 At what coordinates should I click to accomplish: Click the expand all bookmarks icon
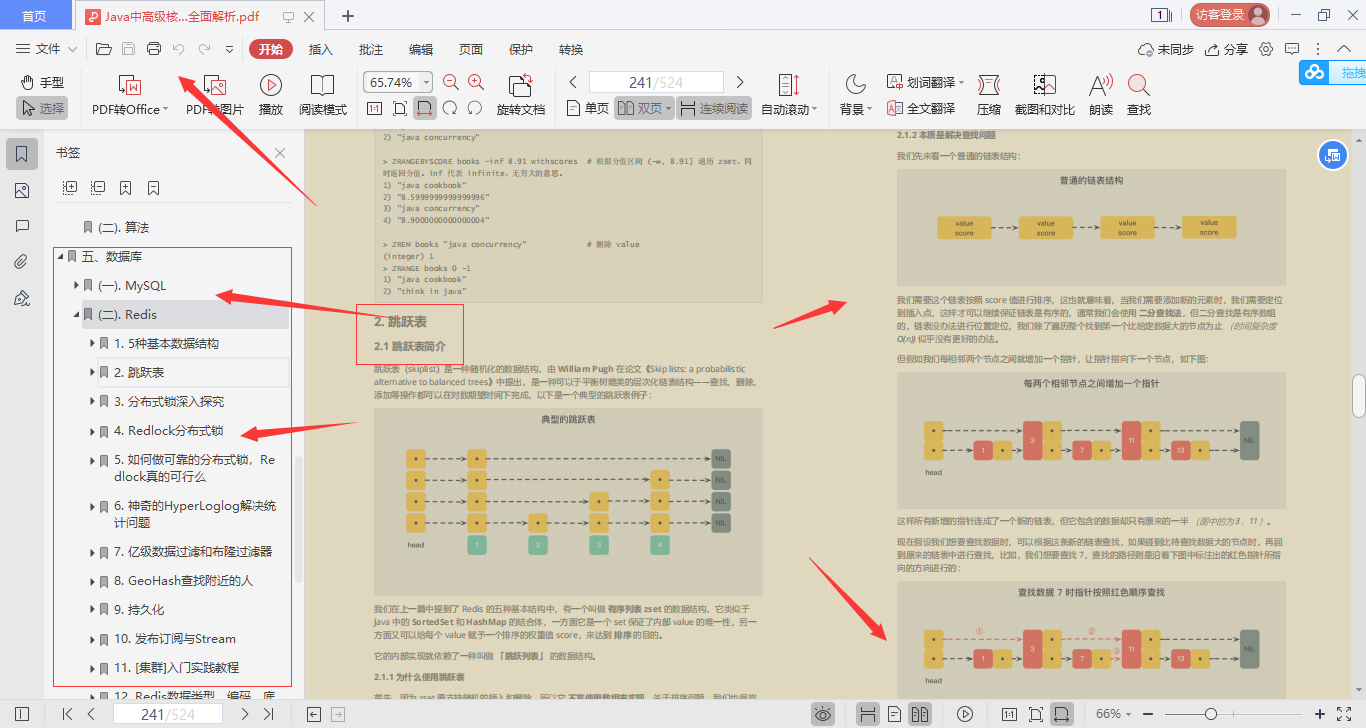70,187
